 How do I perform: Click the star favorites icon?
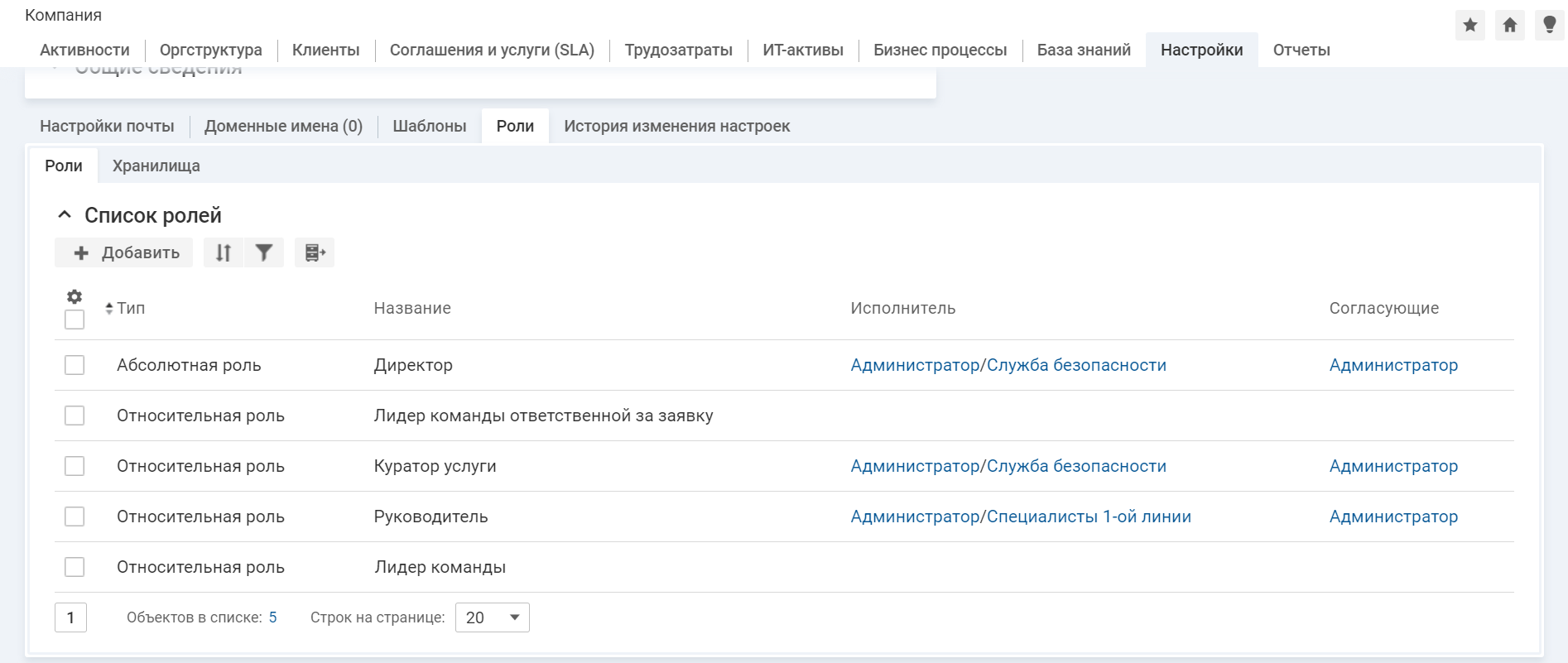(x=1470, y=25)
